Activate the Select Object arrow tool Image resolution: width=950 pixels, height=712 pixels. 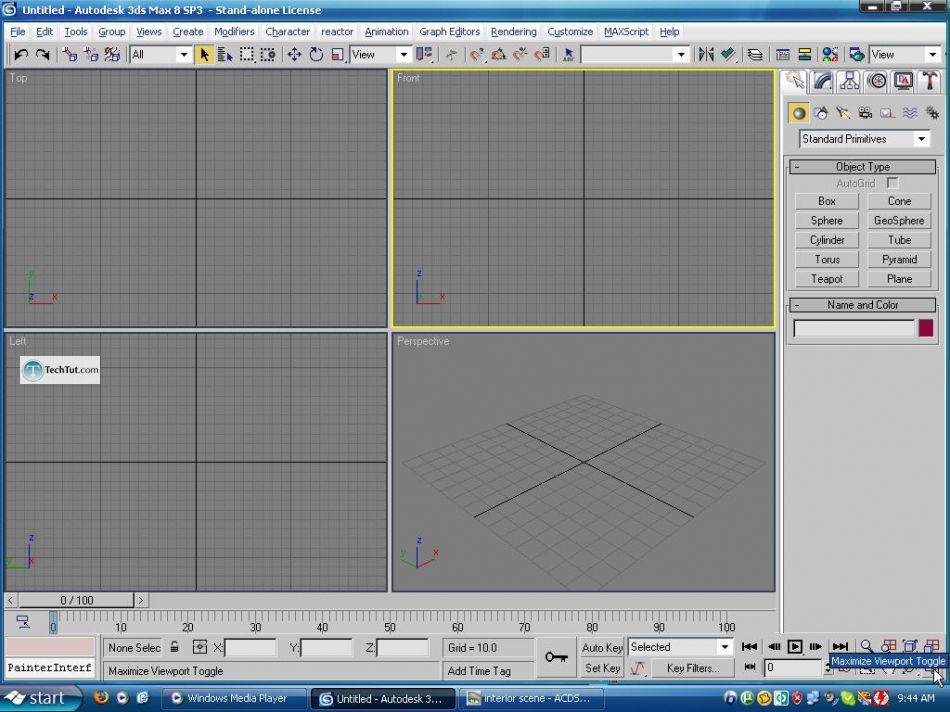(204, 55)
